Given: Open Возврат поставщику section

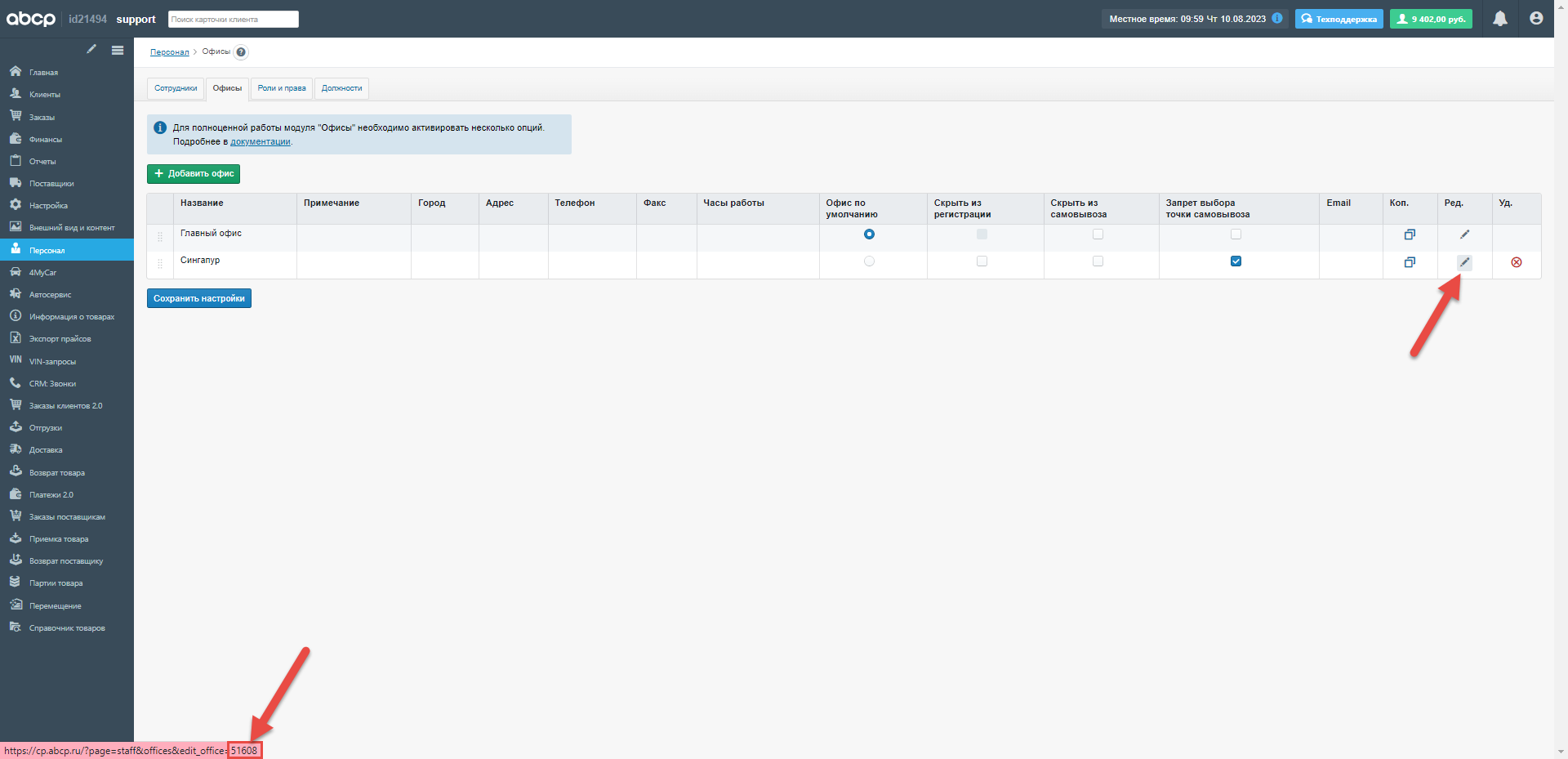Looking at the screenshot, I should (67, 561).
